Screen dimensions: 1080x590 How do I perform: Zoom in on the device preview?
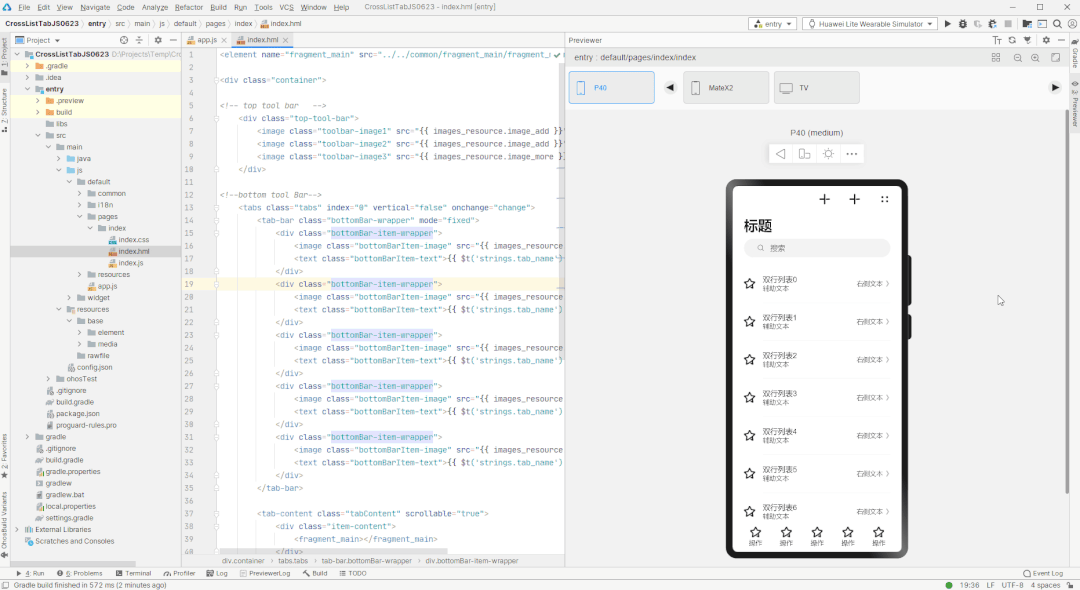tap(1034, 57)
